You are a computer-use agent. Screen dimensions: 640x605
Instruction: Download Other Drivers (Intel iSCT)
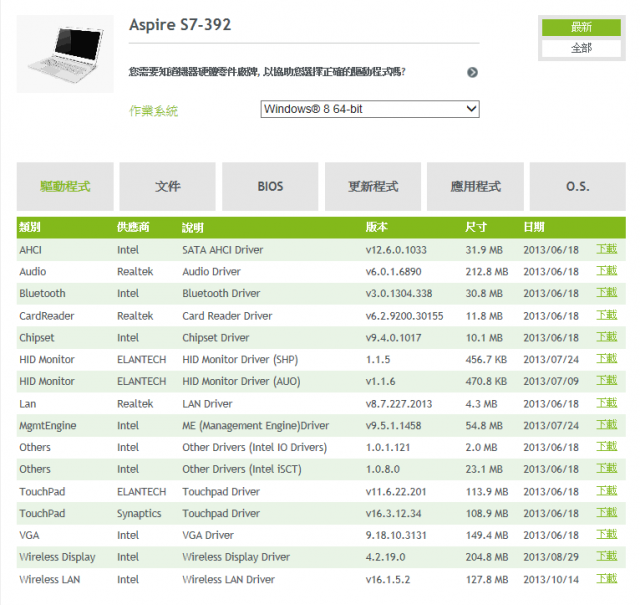[607, 468]
